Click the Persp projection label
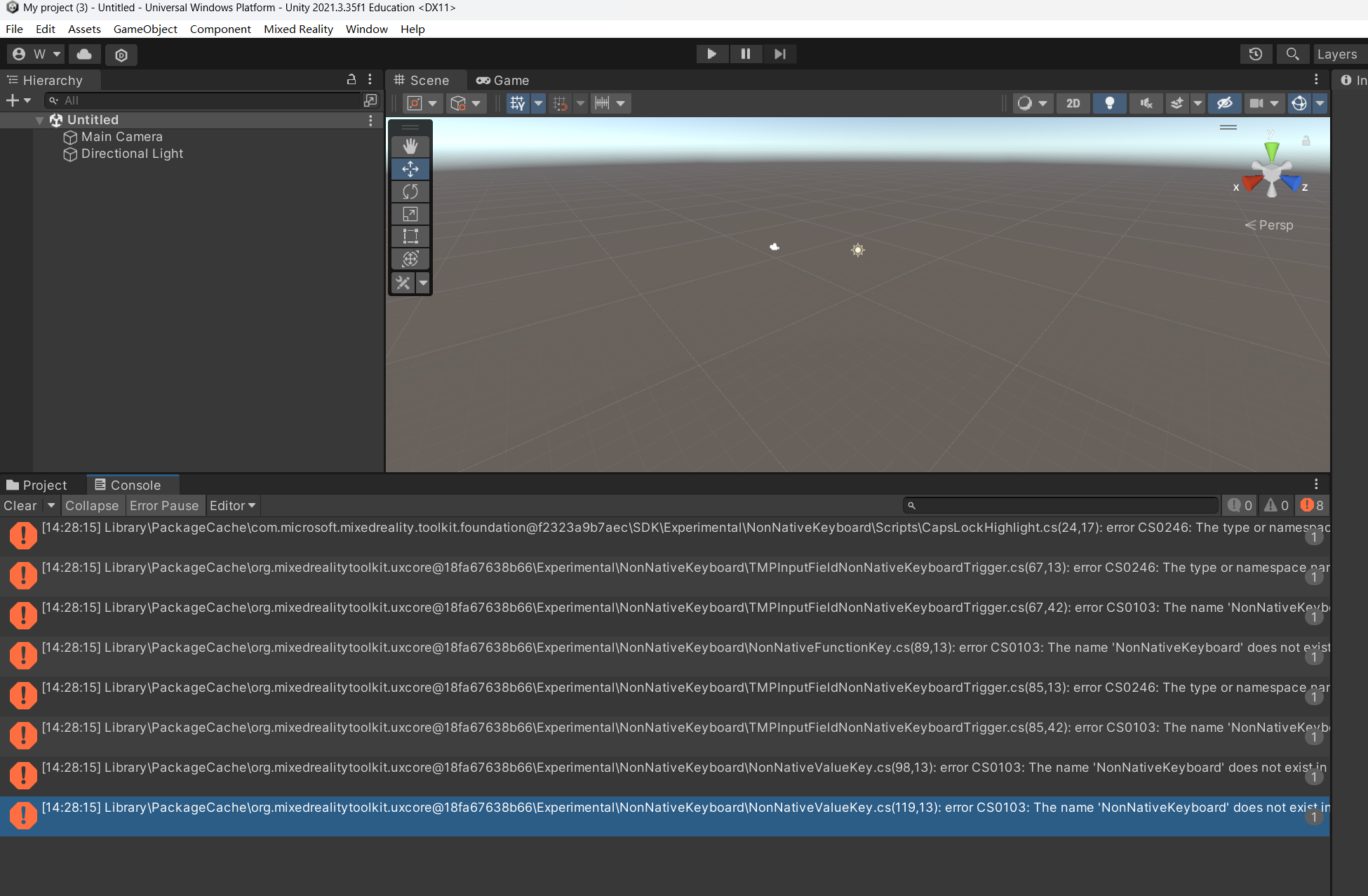 [x=1269, y=225]
